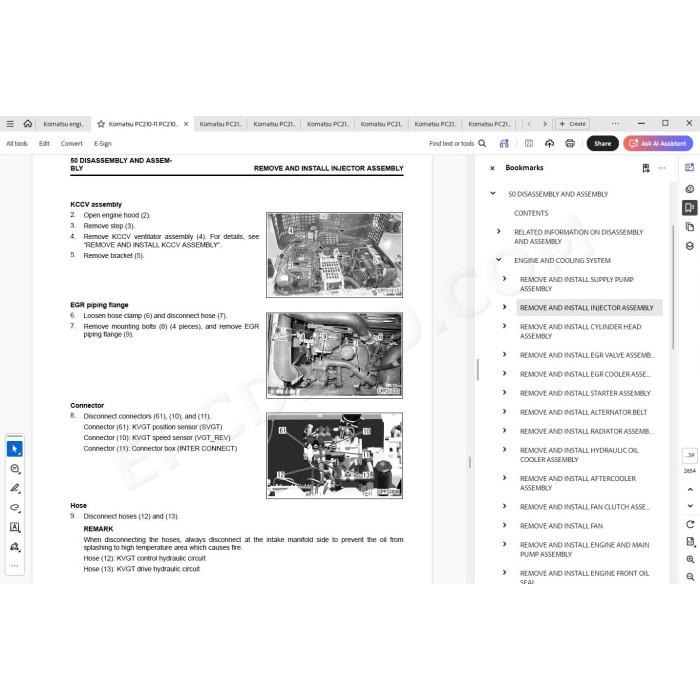Click the upload to cloud icon
Screen dimensions: 700x700
pos(550,143)
